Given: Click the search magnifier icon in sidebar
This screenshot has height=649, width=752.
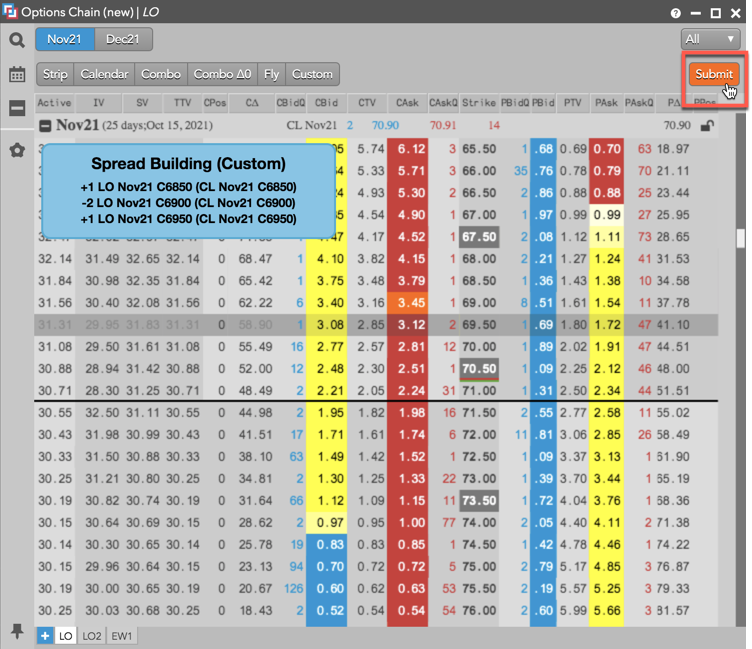Looking at the screenshot, I should tap(17, 40).
